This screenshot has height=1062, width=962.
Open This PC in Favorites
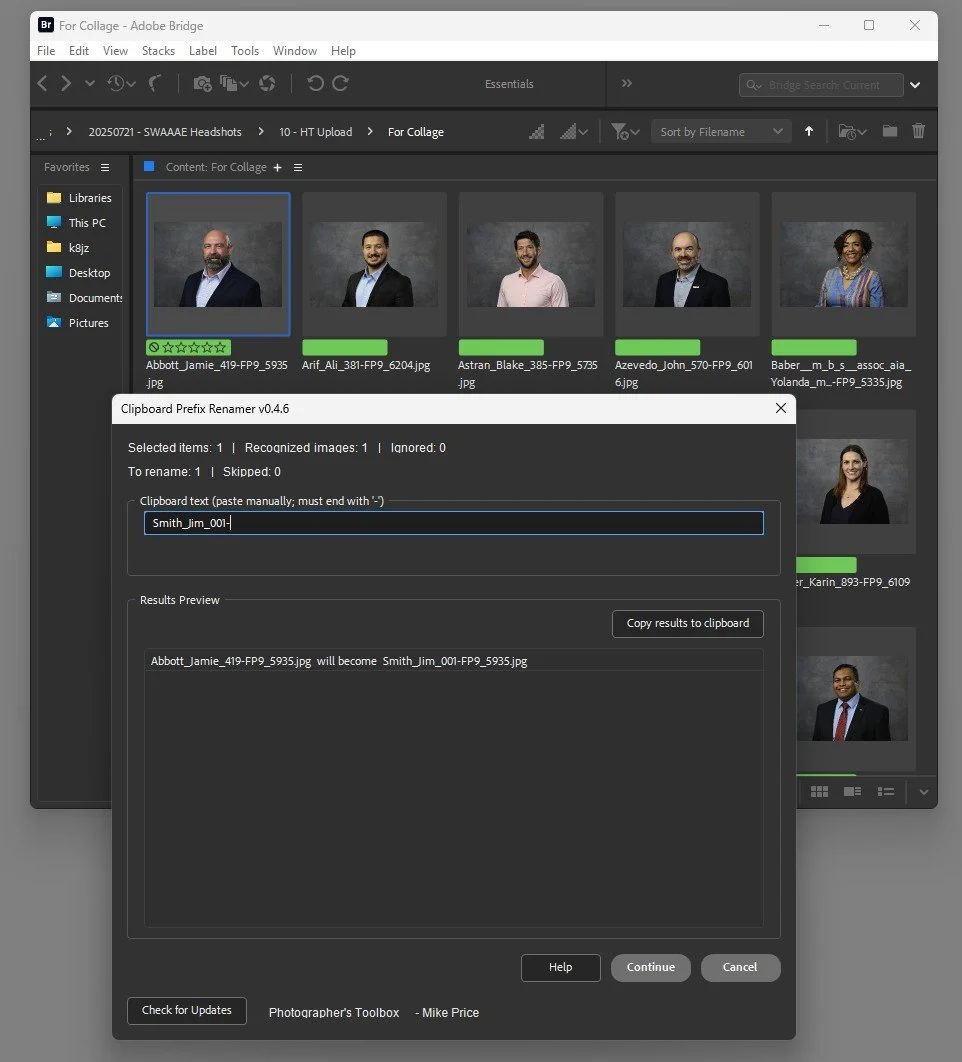click(77, 223)
